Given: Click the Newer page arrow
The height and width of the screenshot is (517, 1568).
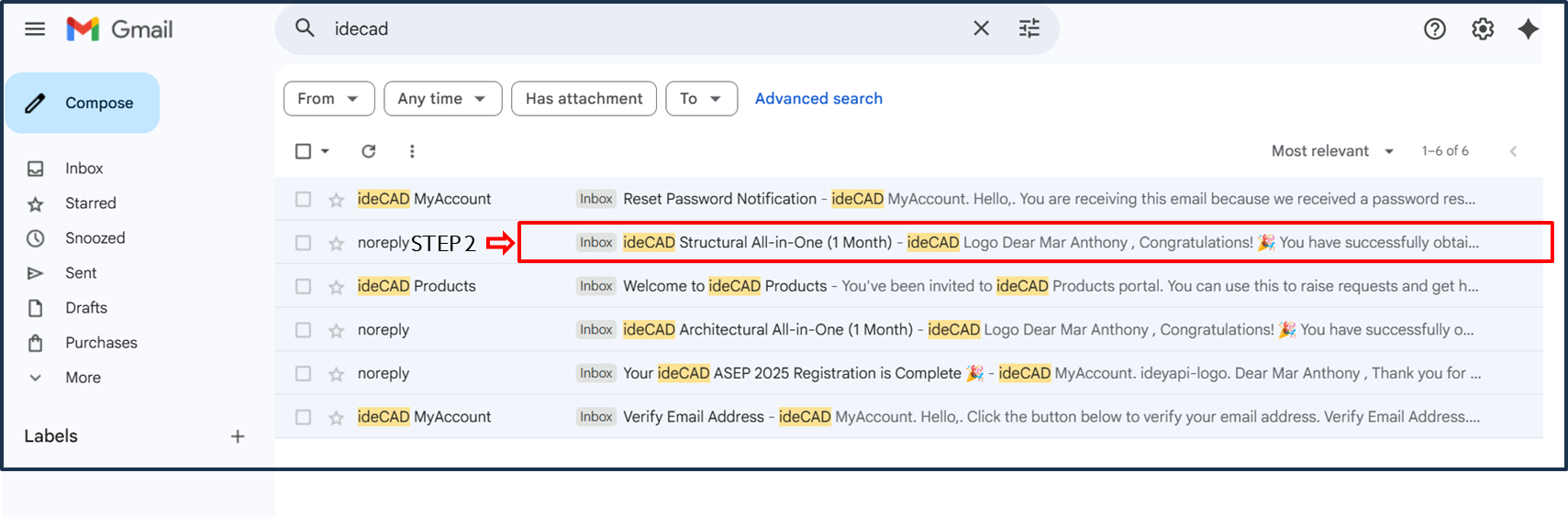Looking at the screenshot, I should 1513,151.
